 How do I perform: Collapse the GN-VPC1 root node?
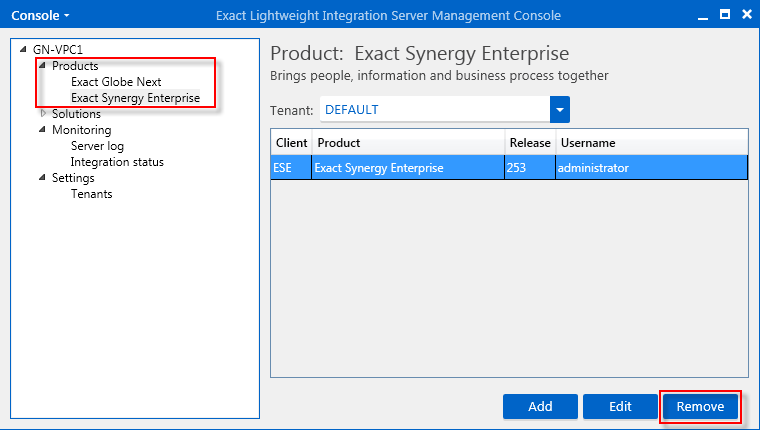pos(23,49)
